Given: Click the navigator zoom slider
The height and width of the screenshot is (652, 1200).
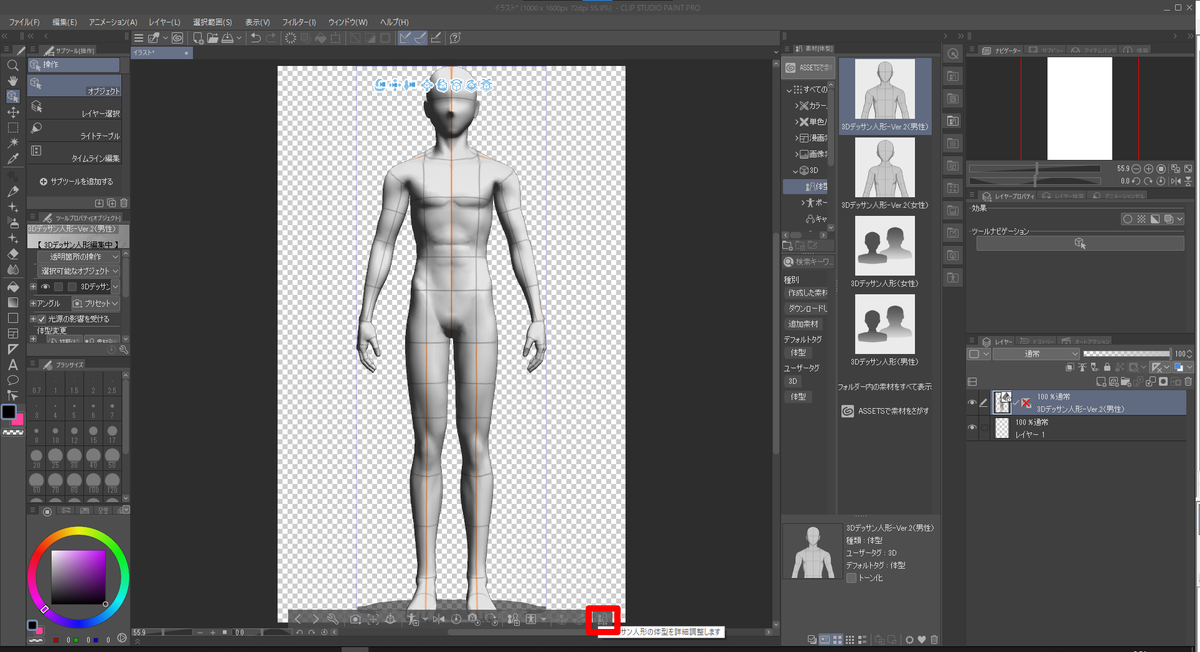Looking at the screenshot, I should 1034,169.
